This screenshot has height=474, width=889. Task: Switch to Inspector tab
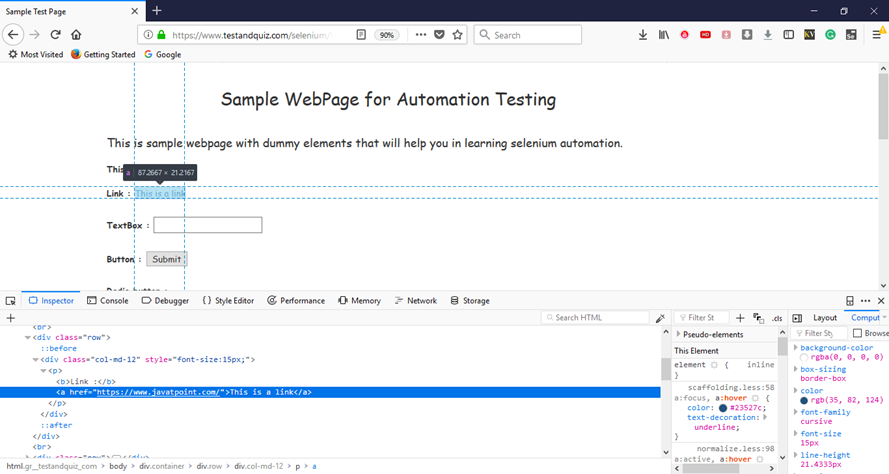point(52,301)
